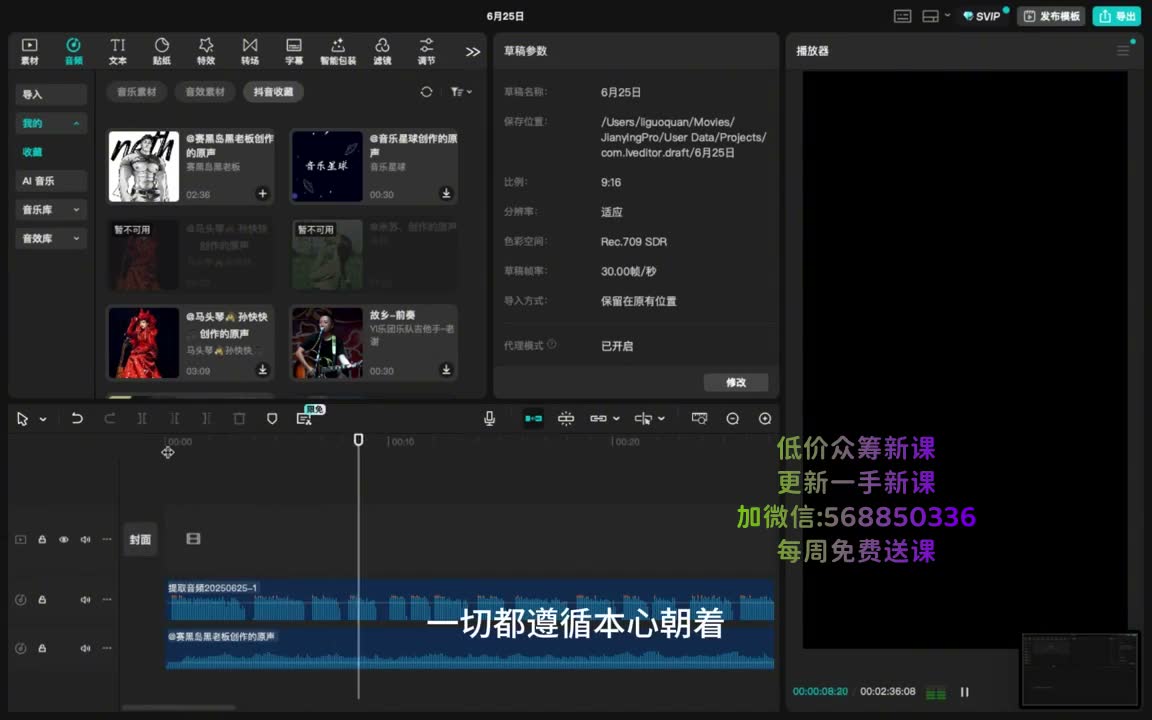Open AI 音乐 in sidebar

coord(51,181)
